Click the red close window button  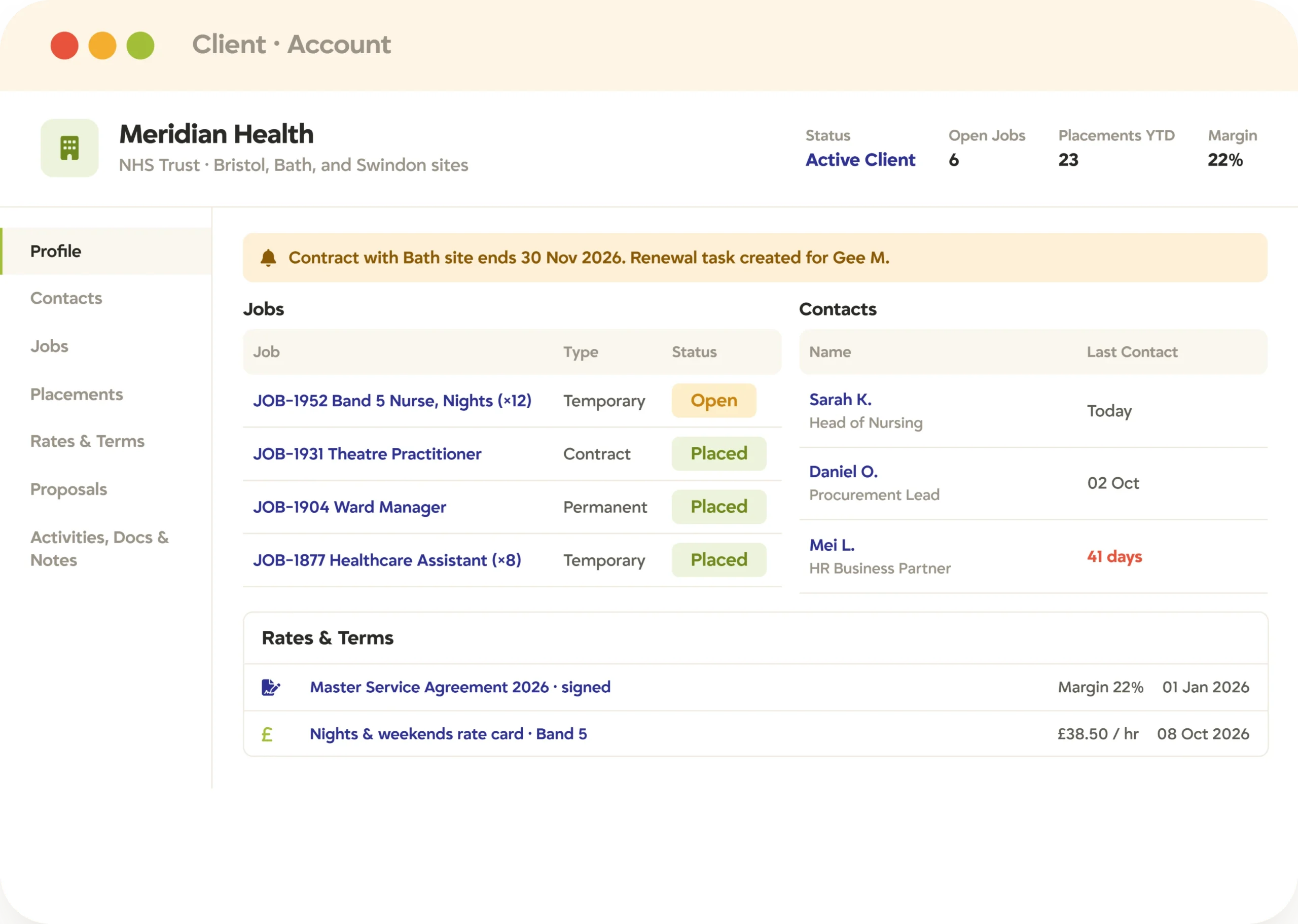pyautogui.click(x=64, y=46)
